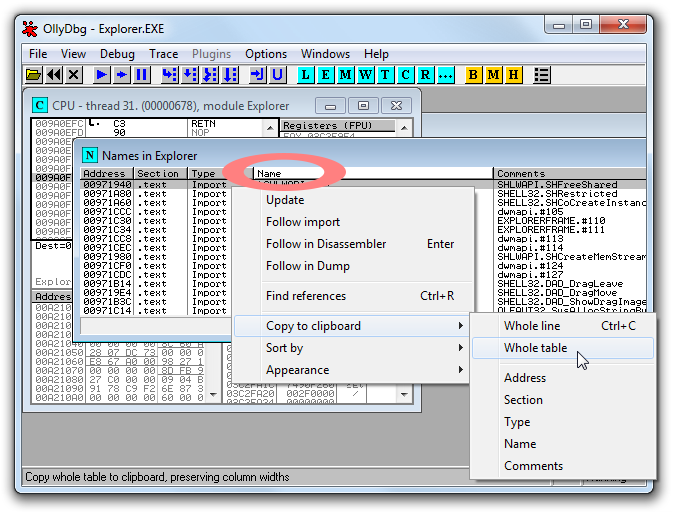The image size is (675, 512).
Task: Click the Address column header in Names
Action: tap(107, 174)
